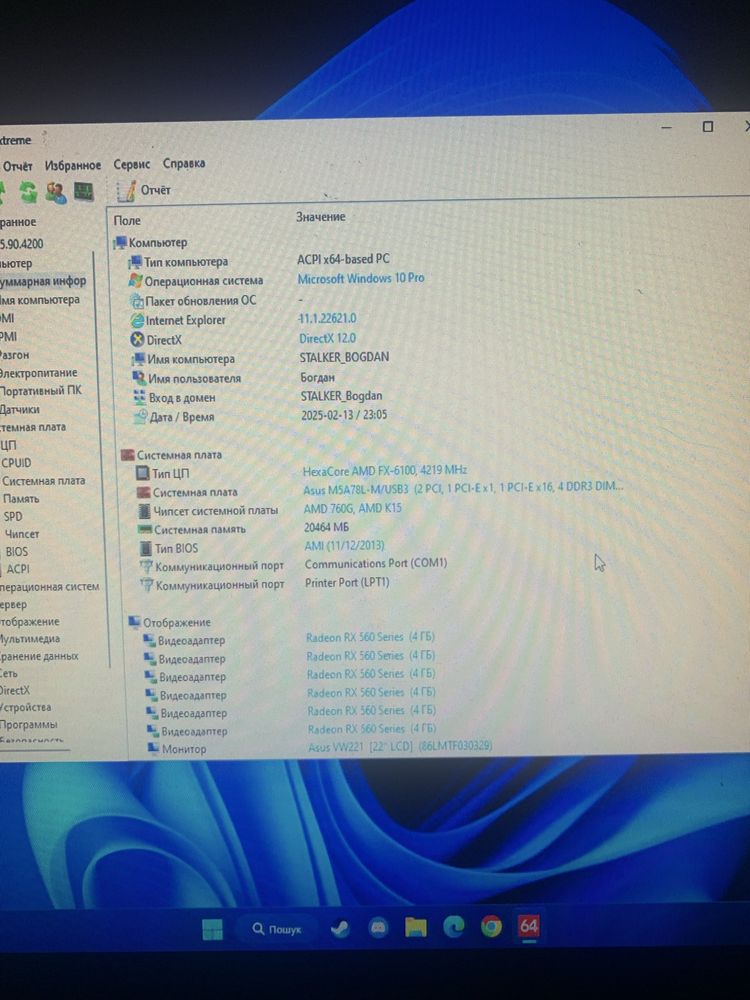Click the icon beside Тип ЦП
Viewport: 750px width, 1000px height.
point(143,474)
